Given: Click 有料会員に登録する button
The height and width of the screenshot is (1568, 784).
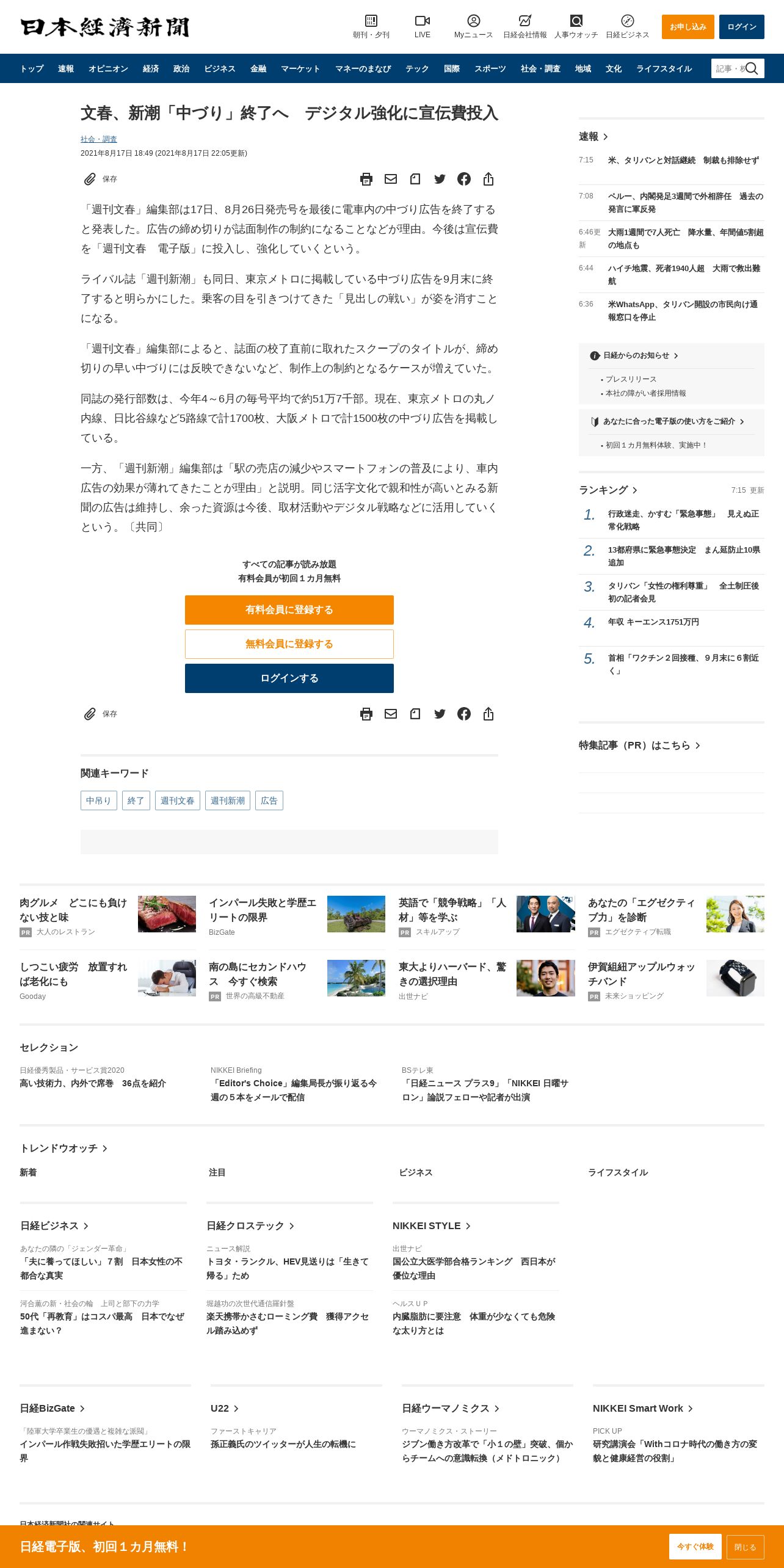Looking at the screenshot, I should [289, 610].
